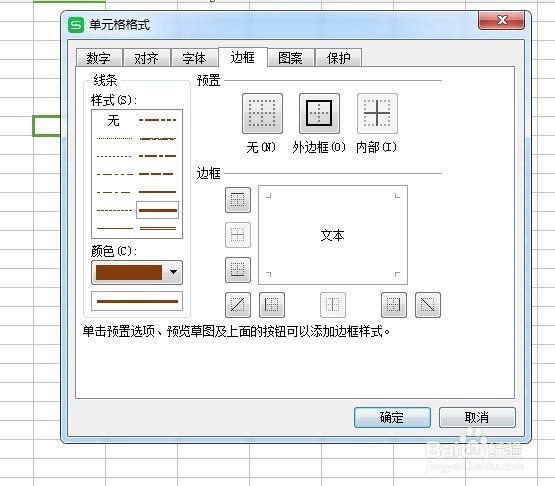555x486 pixels.
Task: Toggle the right border button
Action: click(x=394, y=305)
